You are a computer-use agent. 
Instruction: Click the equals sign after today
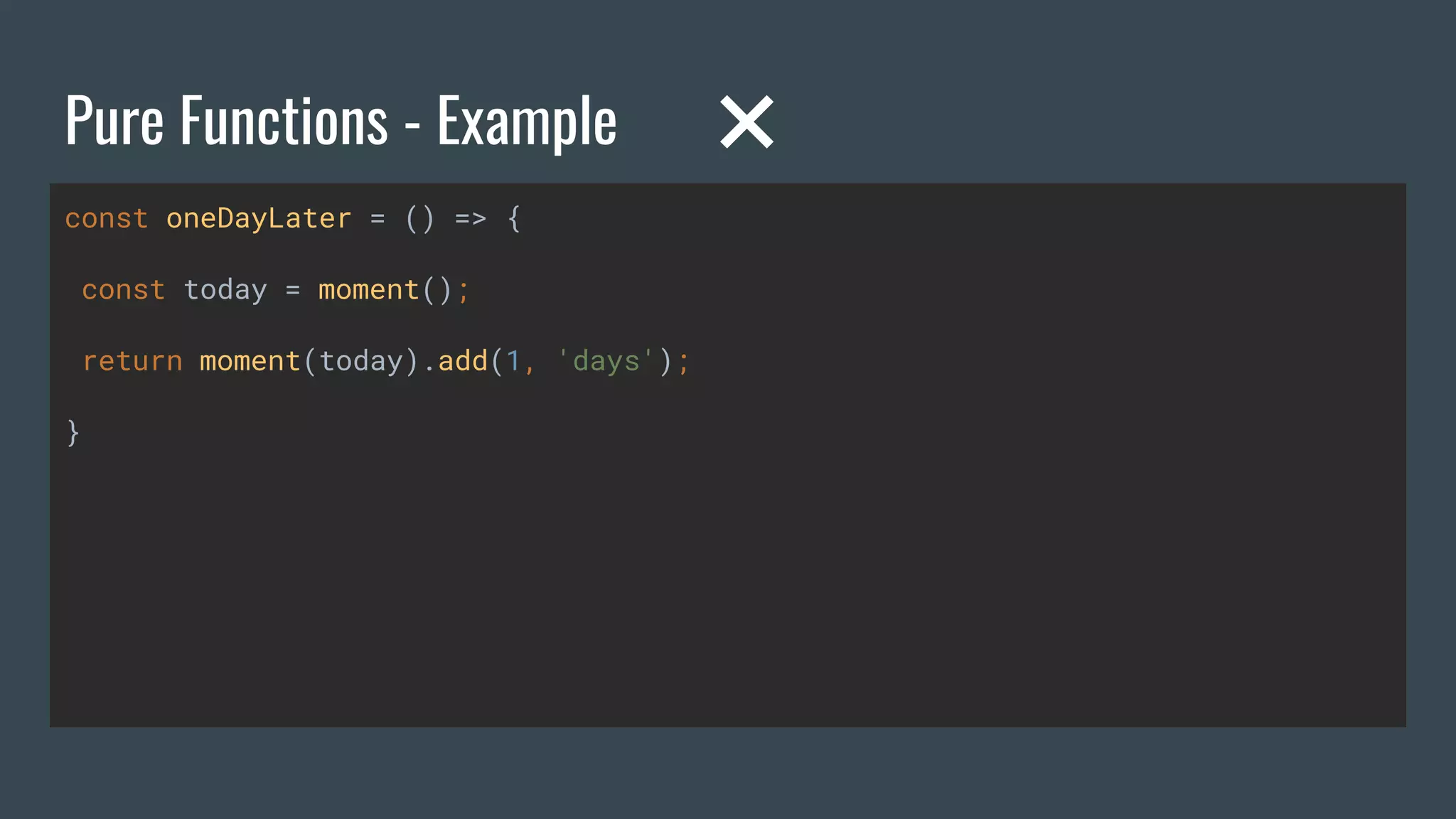[x=293, y=290]
